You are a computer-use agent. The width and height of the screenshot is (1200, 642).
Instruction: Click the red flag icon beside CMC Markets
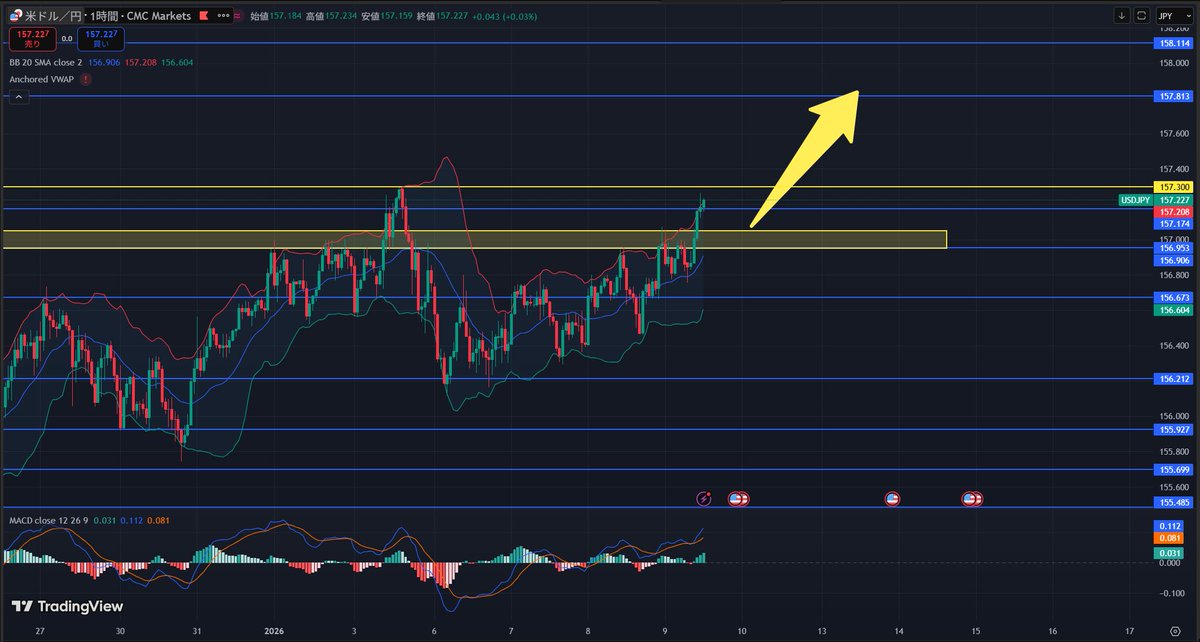coord(205,16)
